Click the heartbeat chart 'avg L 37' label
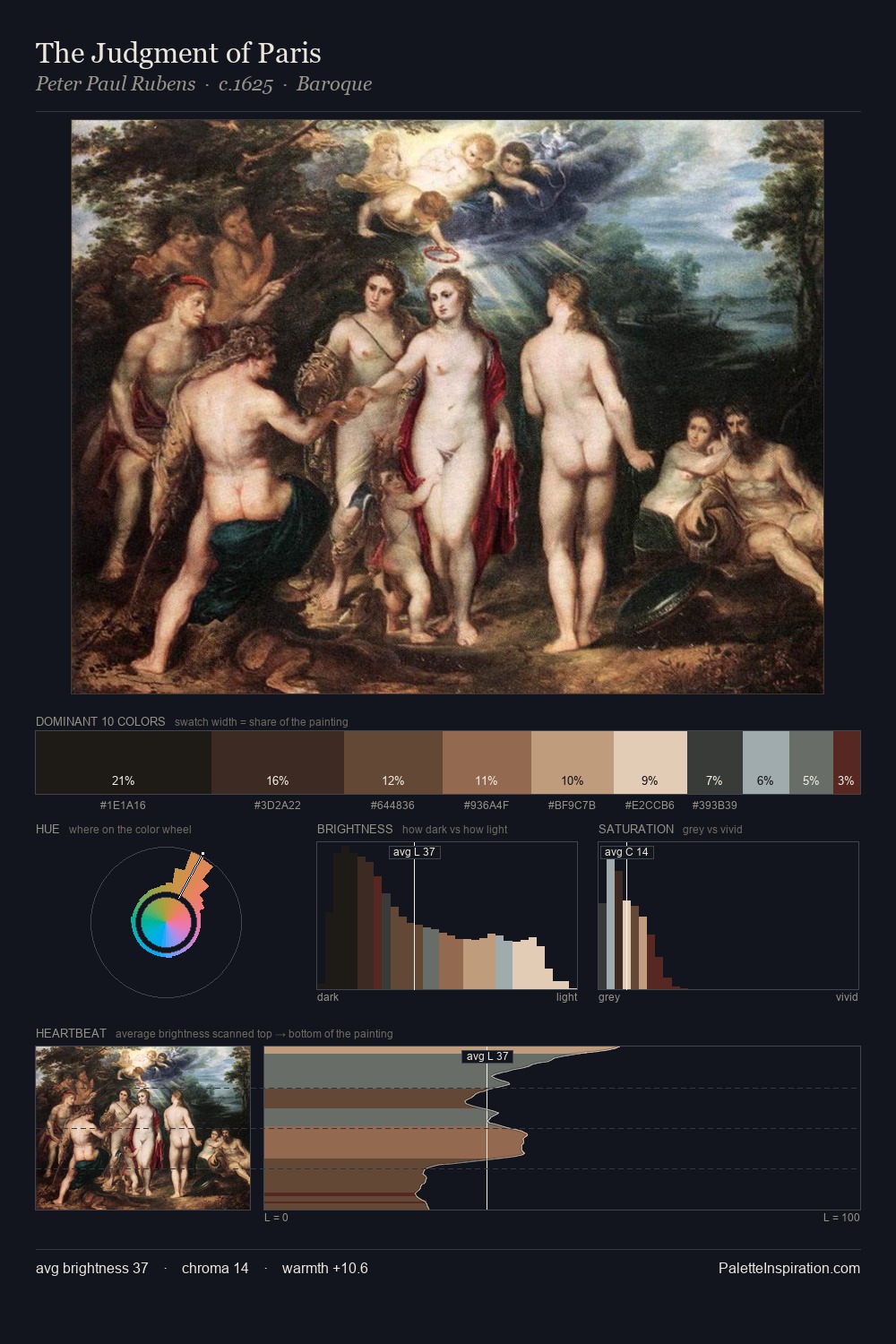 (x=487, y=1056)
